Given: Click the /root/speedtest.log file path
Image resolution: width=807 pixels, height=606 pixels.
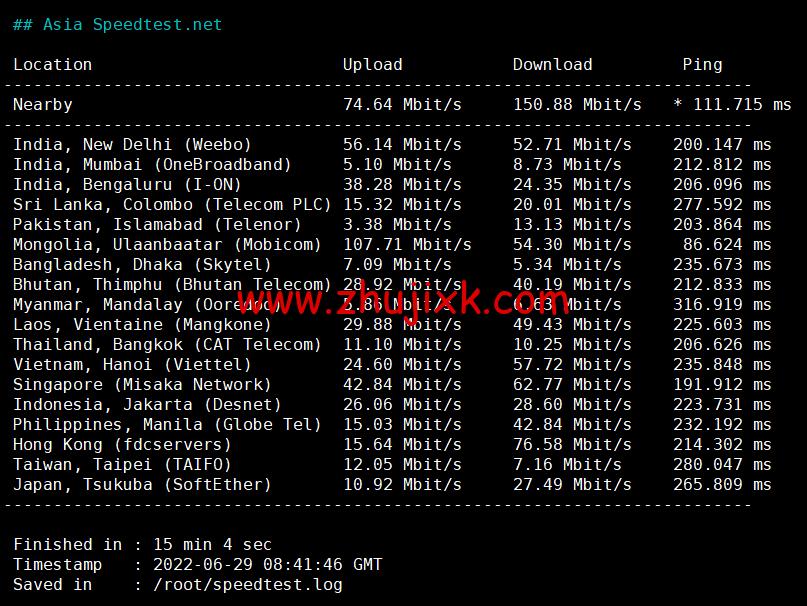Looking at the screenshot, I should pos(248,585).
